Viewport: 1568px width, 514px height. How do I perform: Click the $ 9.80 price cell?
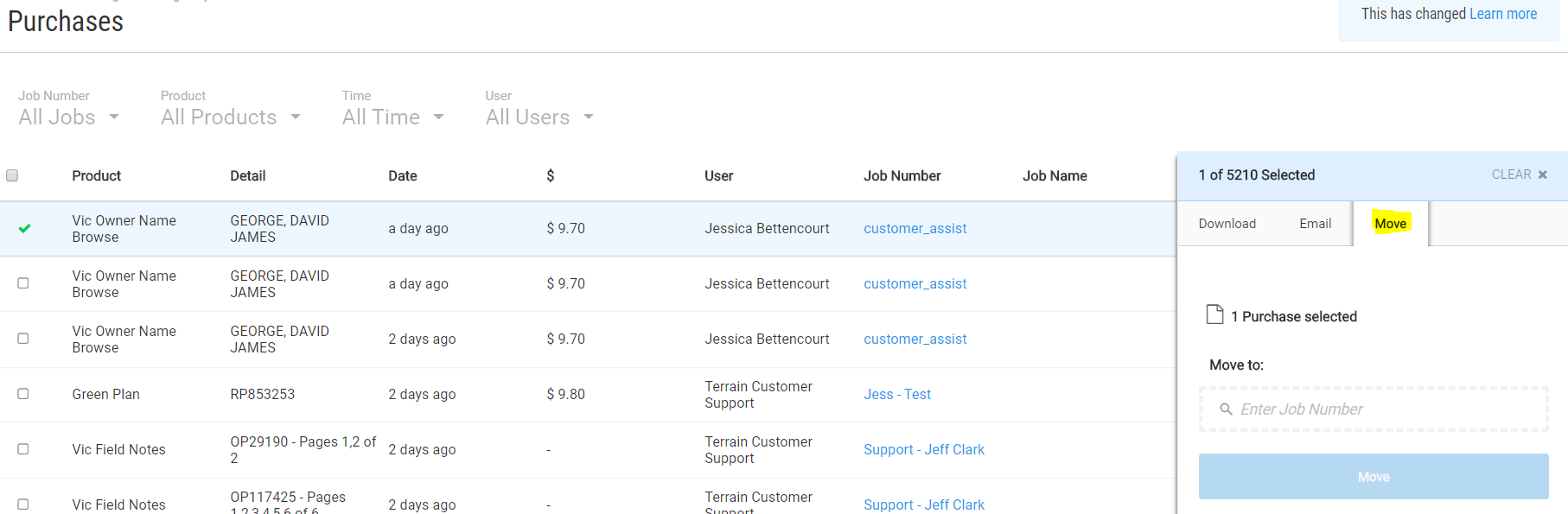point(565,395)
